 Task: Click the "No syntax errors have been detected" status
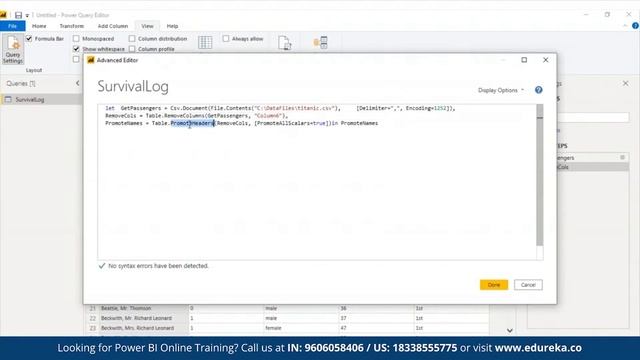pyautogui.click(x=158, y=266)
